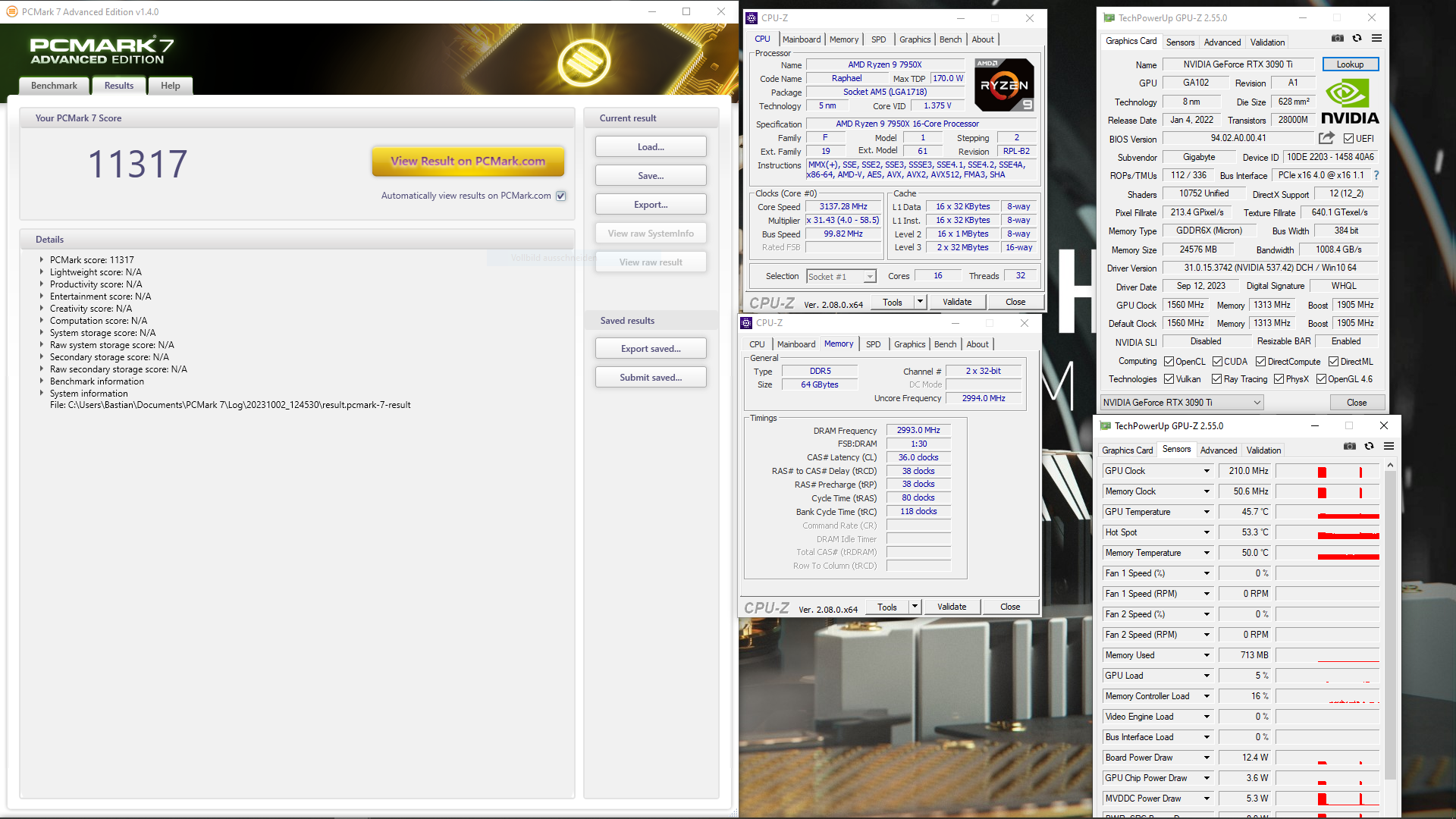
Task: Click the refresh icon in GPU-Z Sensors window
Action: (x=1369, y=447)
